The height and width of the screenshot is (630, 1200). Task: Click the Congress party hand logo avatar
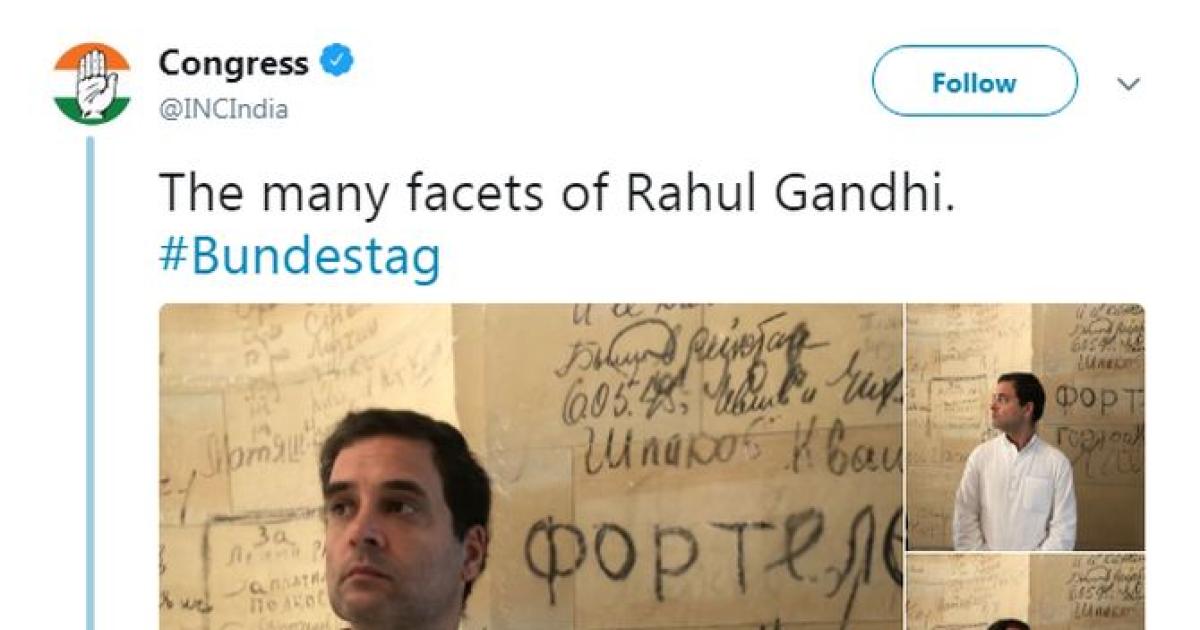tap(92, 83)
